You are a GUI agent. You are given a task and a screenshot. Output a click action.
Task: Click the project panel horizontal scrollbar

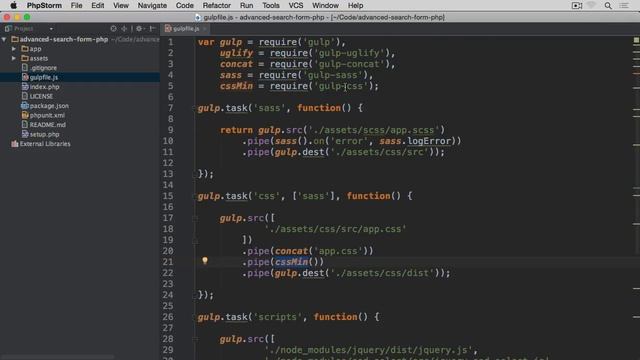57,357
